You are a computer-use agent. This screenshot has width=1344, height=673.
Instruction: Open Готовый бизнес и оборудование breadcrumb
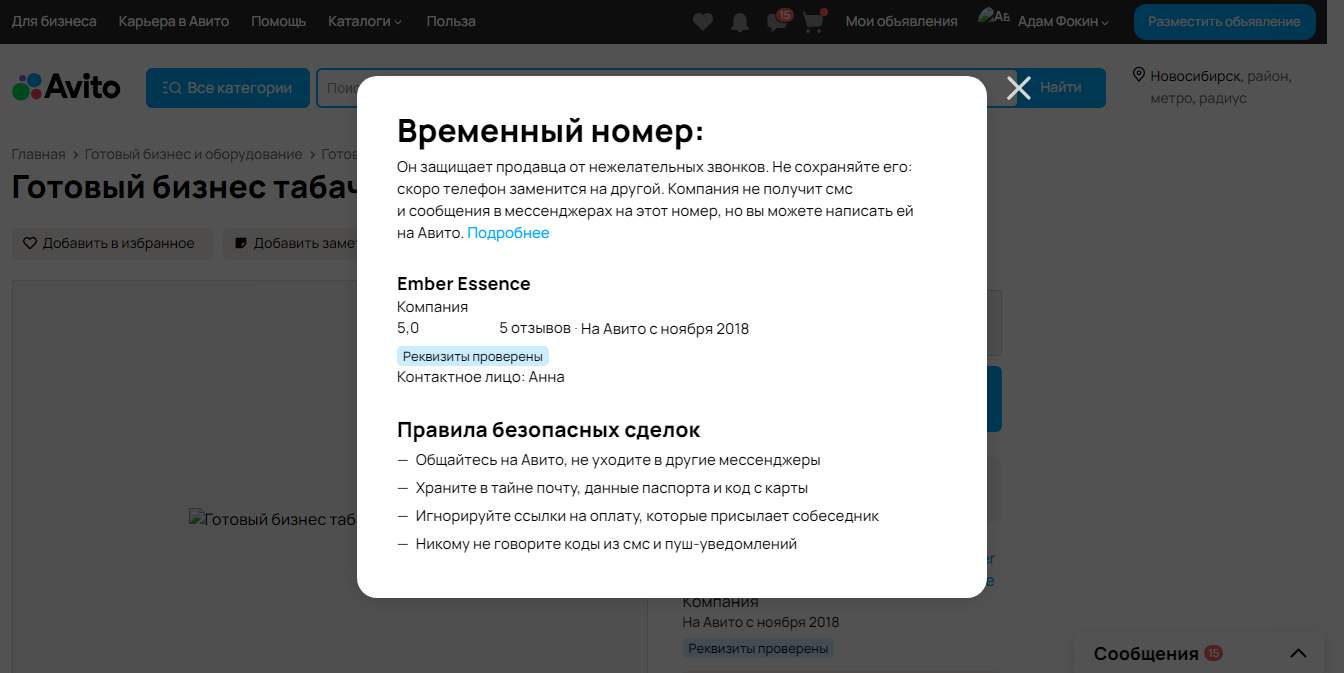tap(193, 154)
